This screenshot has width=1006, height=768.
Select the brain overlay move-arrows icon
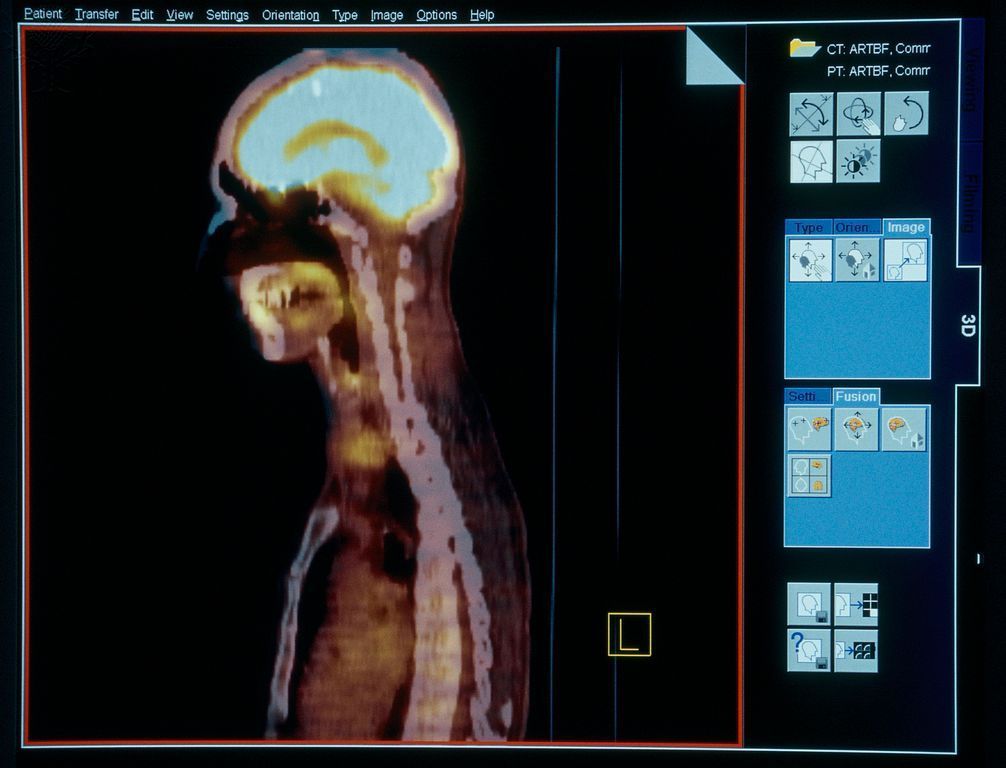(x=857, y=428)
